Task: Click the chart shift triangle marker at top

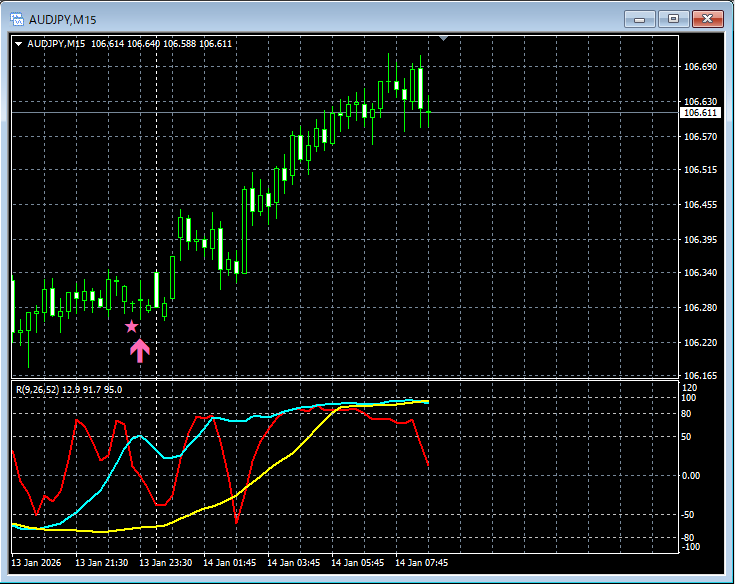Action: coord(443,38)
